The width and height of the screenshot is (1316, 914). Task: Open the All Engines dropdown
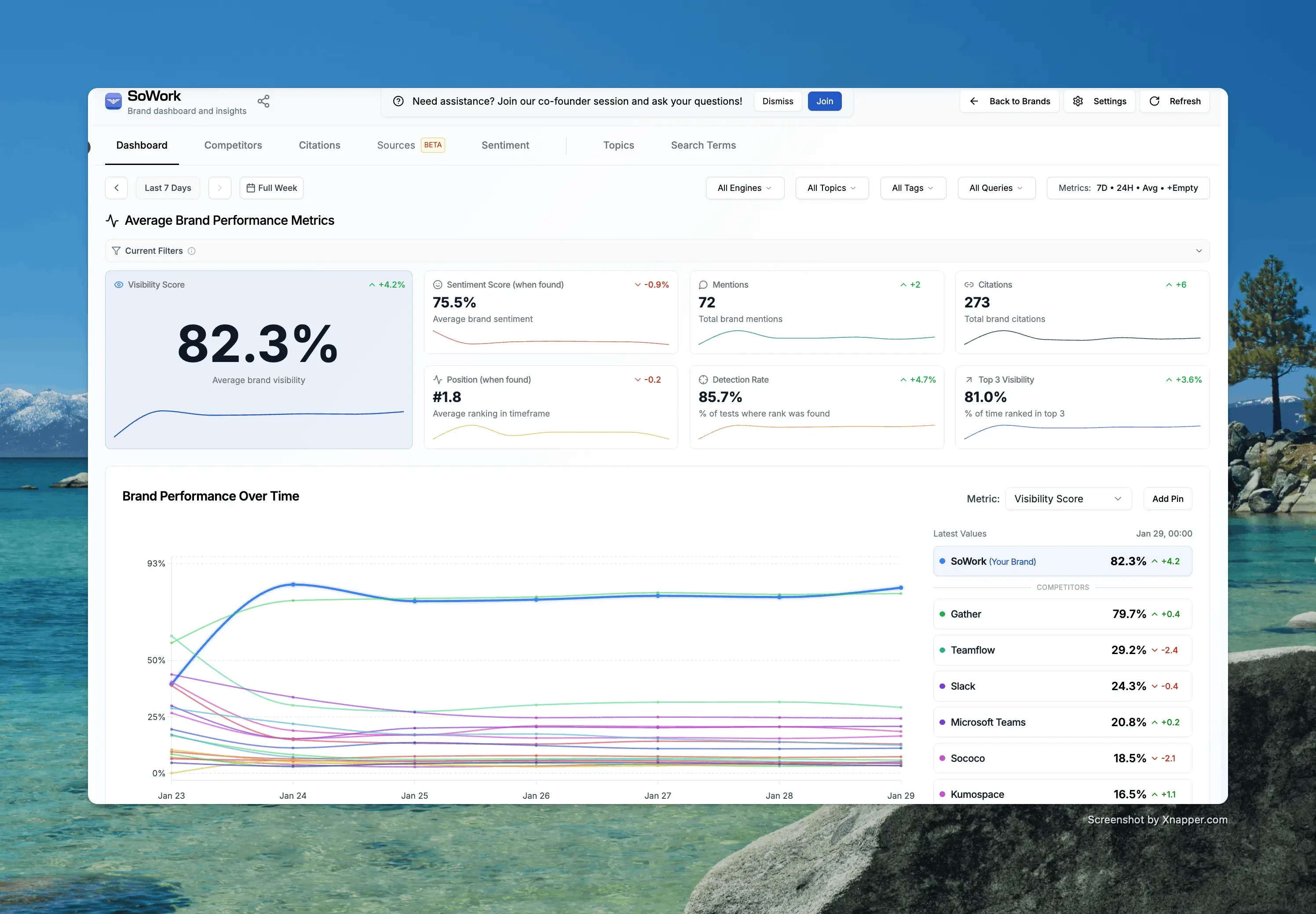click(744, 188)
